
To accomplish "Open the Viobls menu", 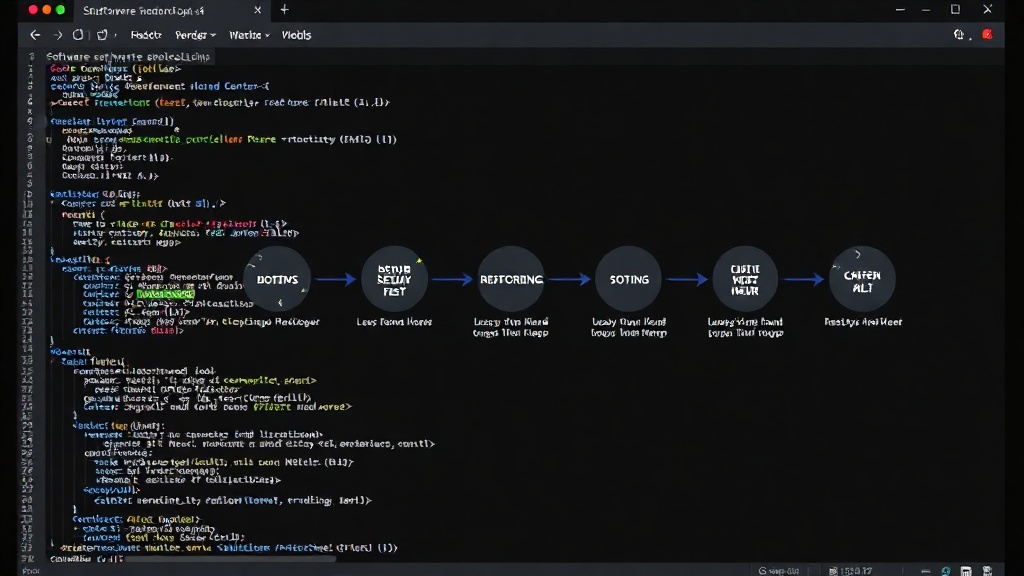I will click(x=296, y=35).
